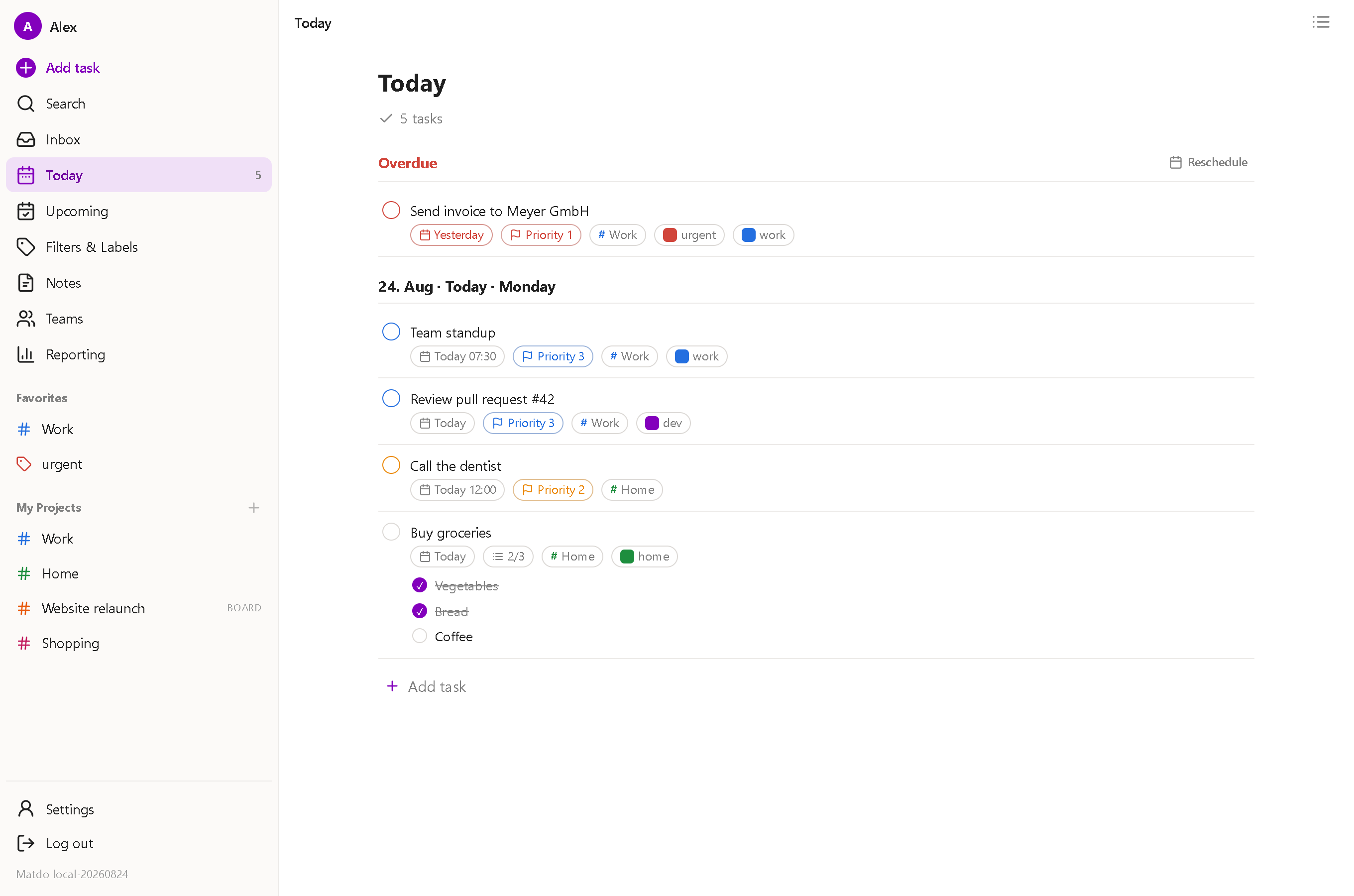Toggle the 2/3 subtasks chip on Buy groceries
Screen dimensions: 1354x896
508,557
